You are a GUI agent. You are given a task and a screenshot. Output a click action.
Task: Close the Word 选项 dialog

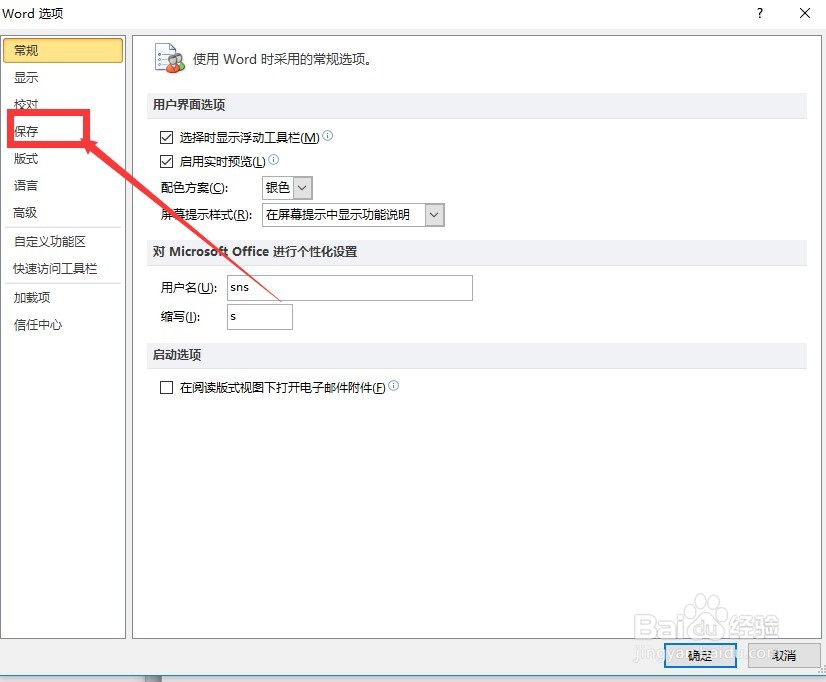tap(805, 13)
